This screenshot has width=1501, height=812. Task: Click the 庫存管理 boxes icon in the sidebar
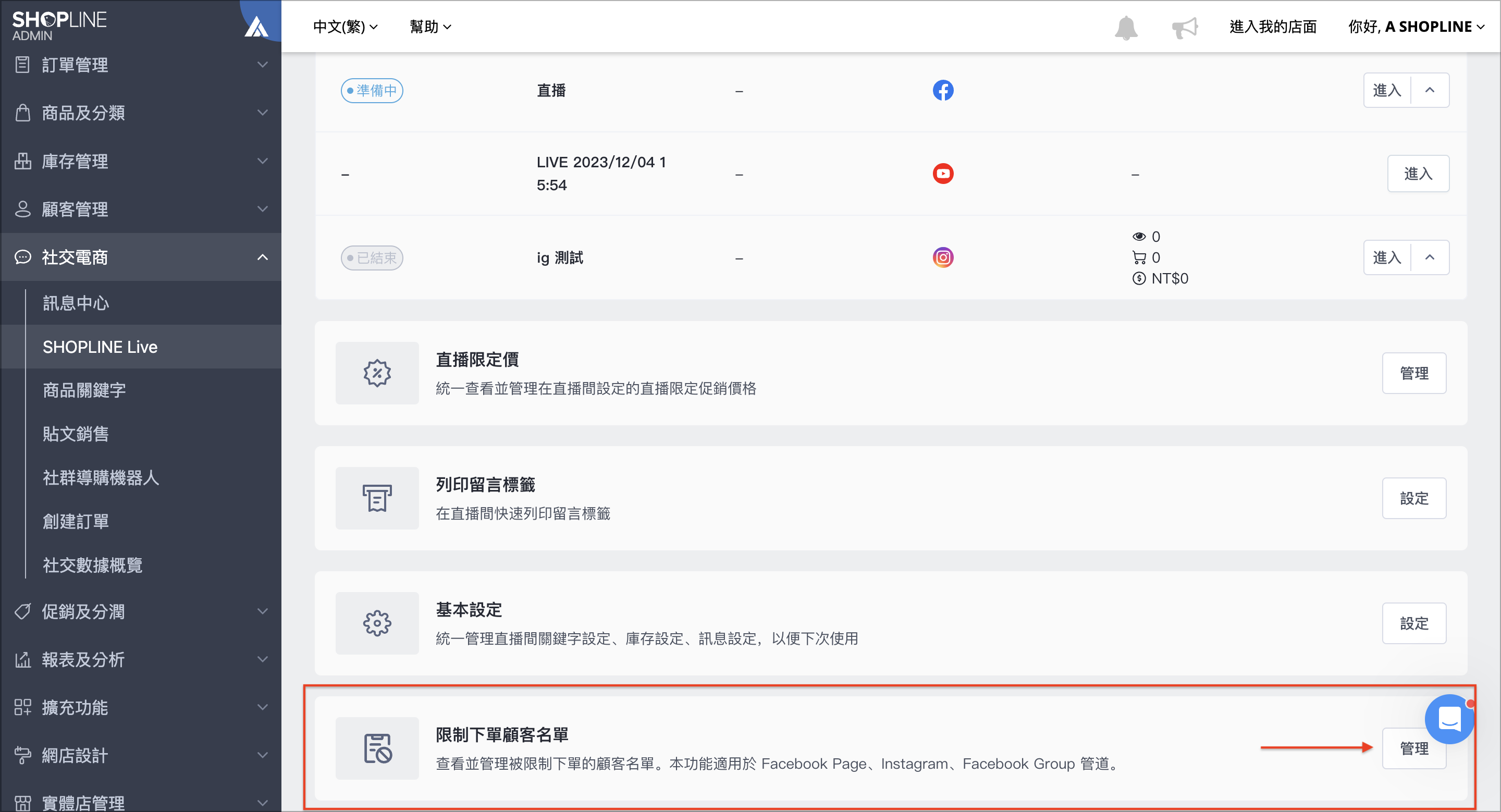pos(22,161)
